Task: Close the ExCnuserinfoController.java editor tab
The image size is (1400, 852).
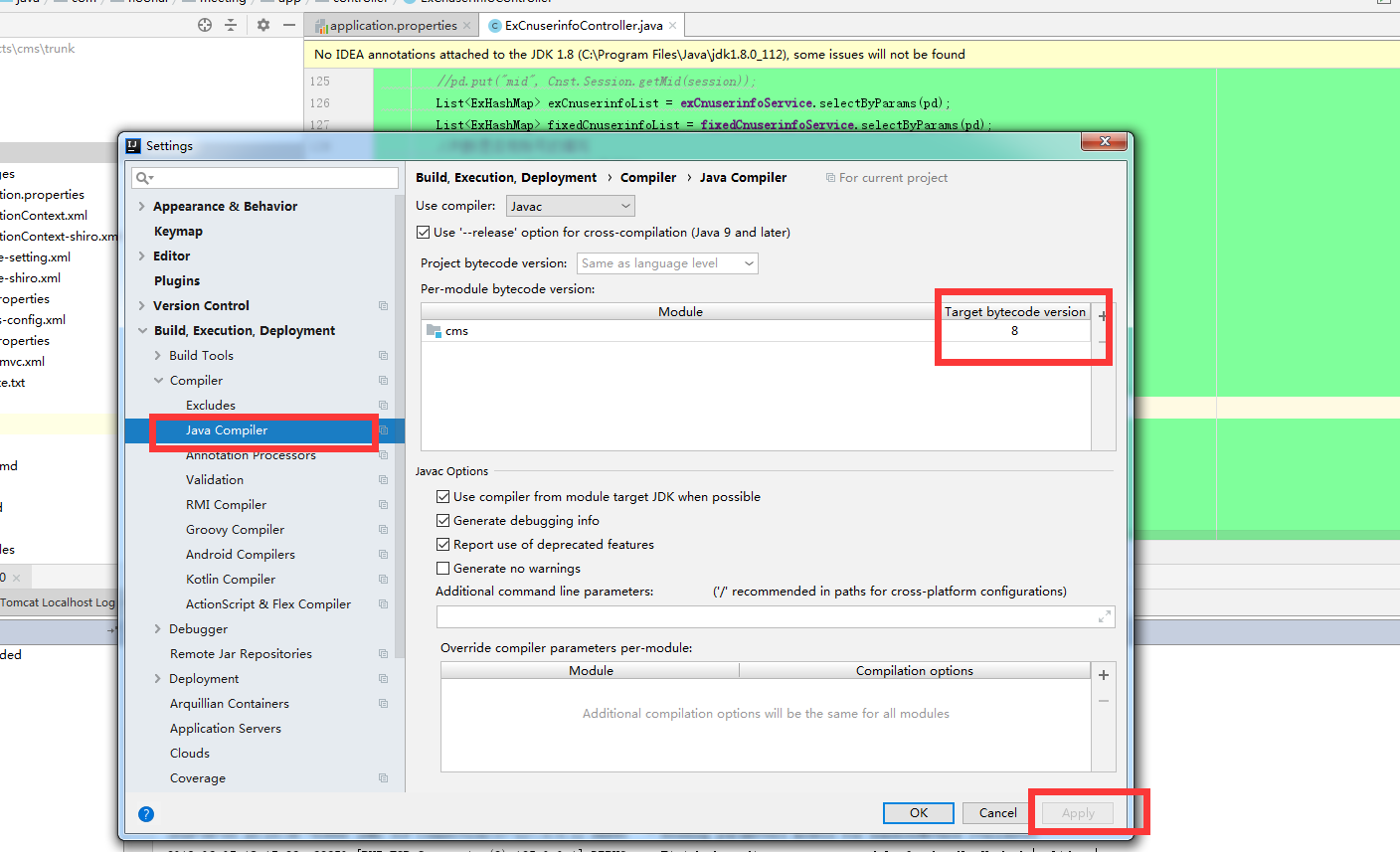Action: click(x=673, y=26)
